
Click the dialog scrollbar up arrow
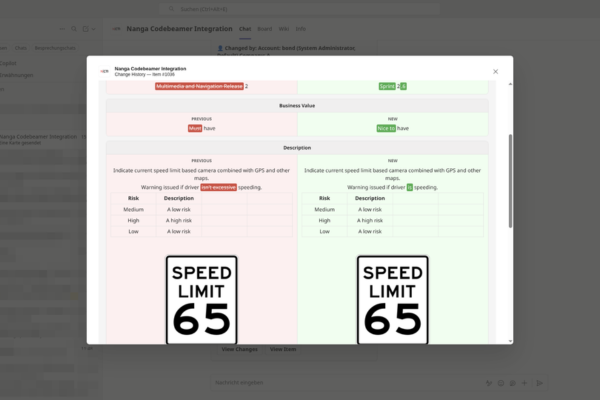tap(510, 84)
